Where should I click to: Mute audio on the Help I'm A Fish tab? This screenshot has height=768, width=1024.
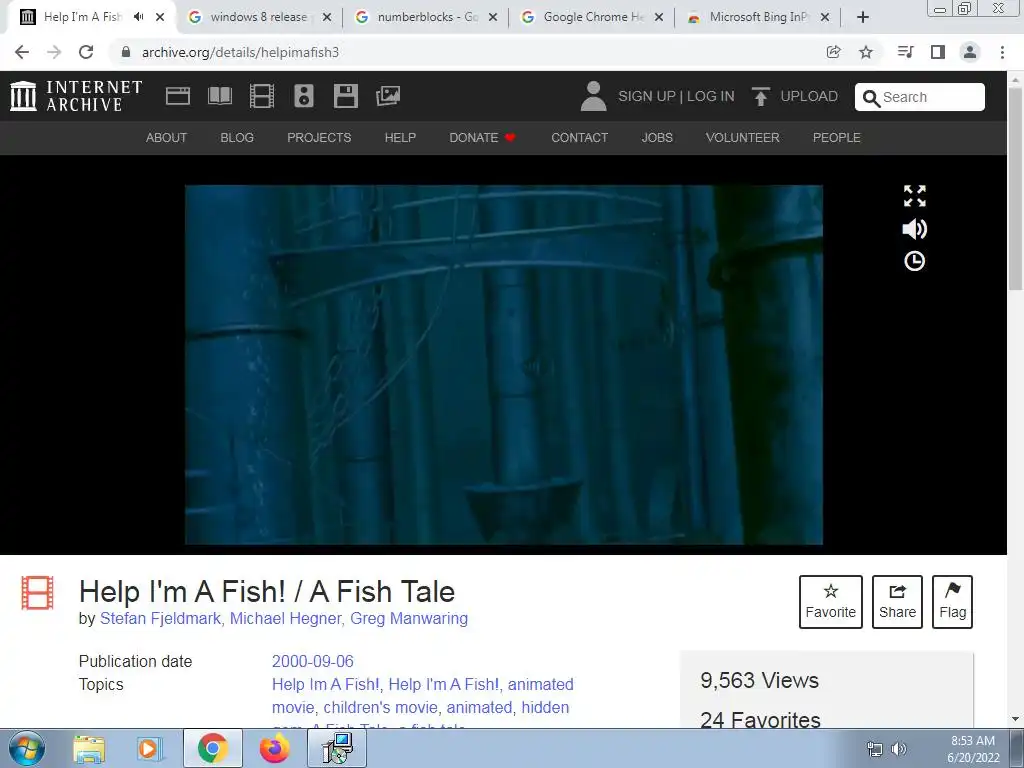(138, 17)
